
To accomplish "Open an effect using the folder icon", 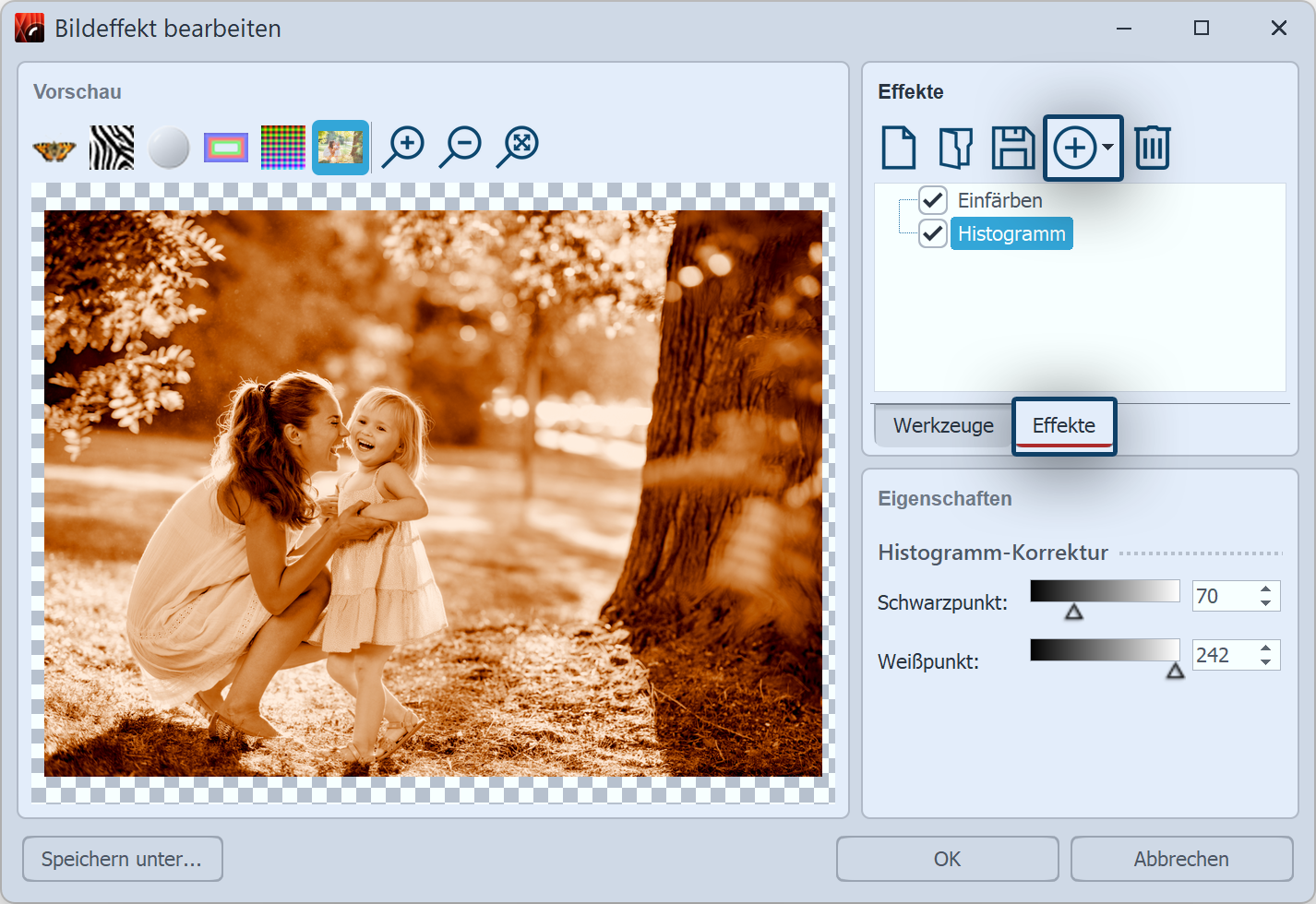I will (955, 147).
